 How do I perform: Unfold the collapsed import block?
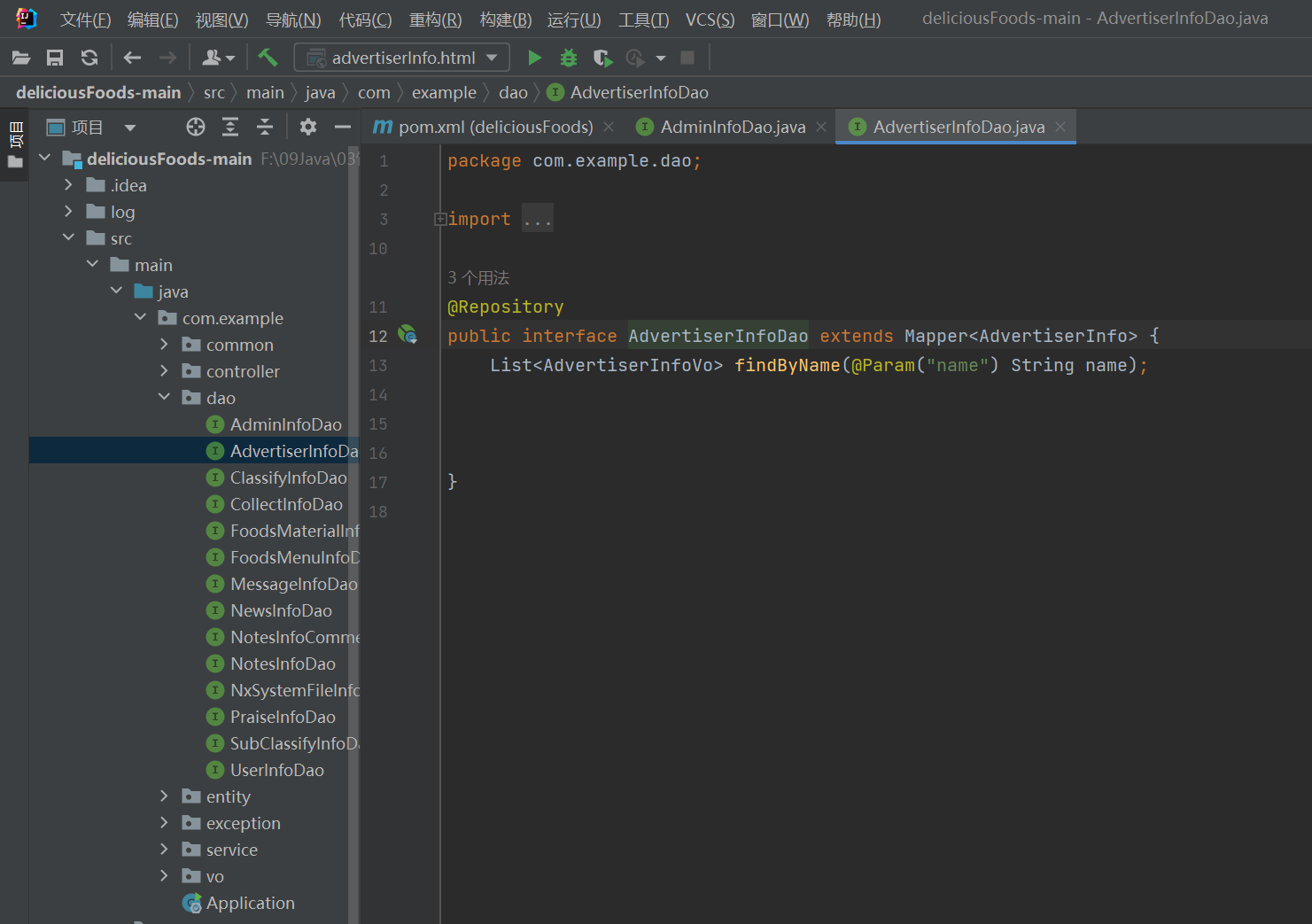440,219
